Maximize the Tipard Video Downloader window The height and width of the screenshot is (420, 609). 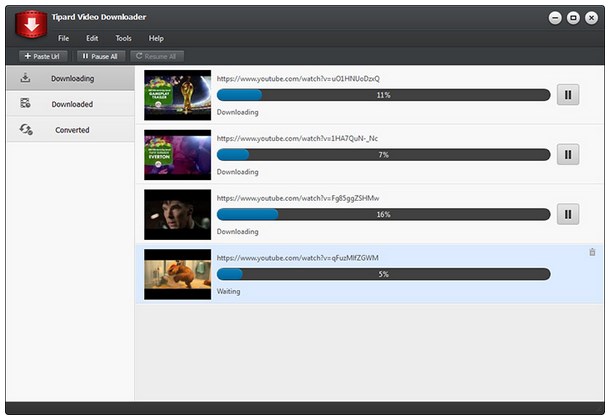point(573,18)
